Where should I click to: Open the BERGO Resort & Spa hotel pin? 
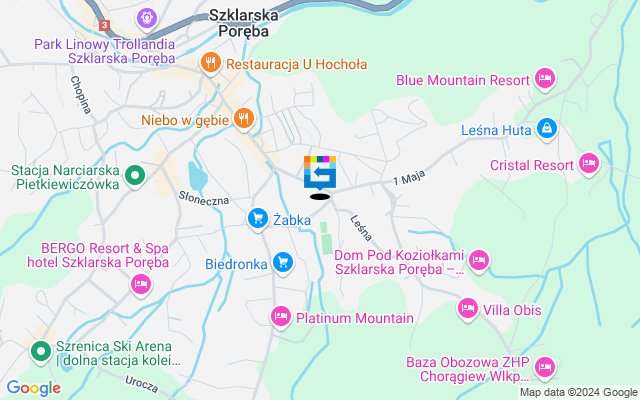[141, 284]
